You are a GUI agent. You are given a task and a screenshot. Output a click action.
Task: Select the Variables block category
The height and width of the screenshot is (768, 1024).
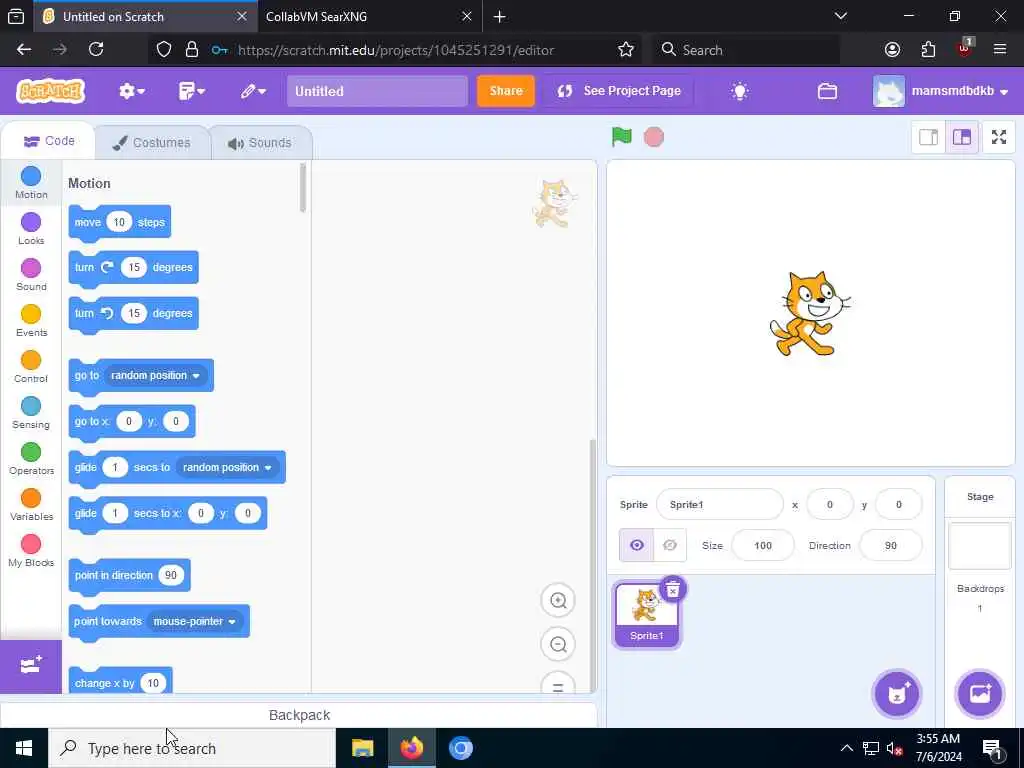pyautogui.click(x=31, y=505)
